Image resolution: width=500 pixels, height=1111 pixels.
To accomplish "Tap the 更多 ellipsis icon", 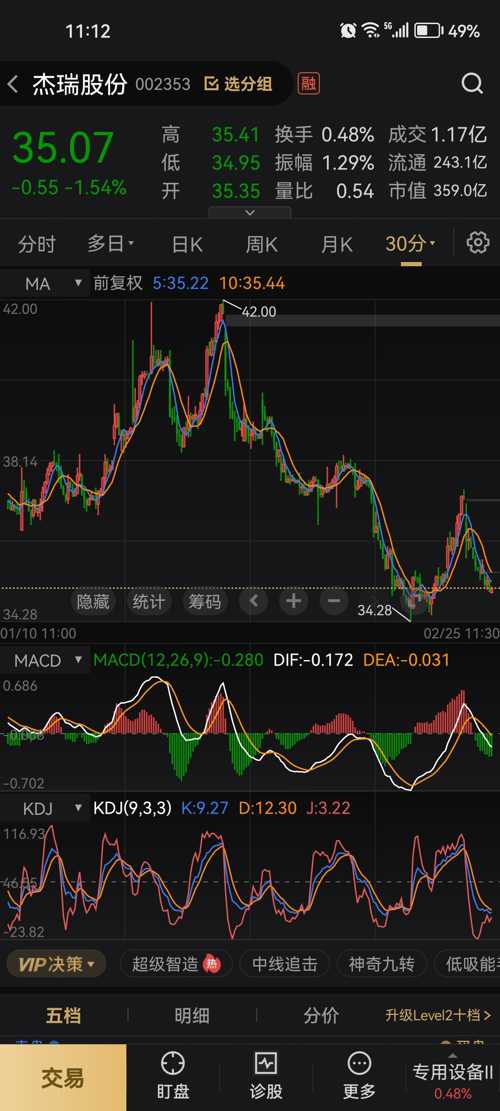I will point(359,1064).
